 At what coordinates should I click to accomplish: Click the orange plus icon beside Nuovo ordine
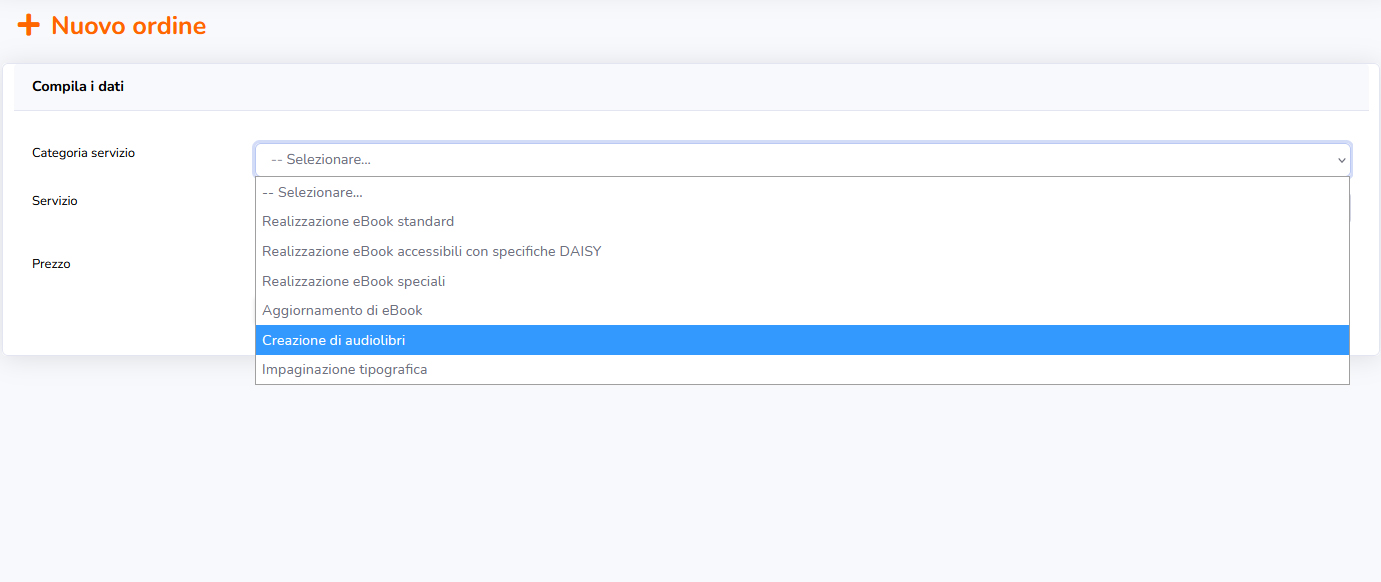click(x=29, y=25)
